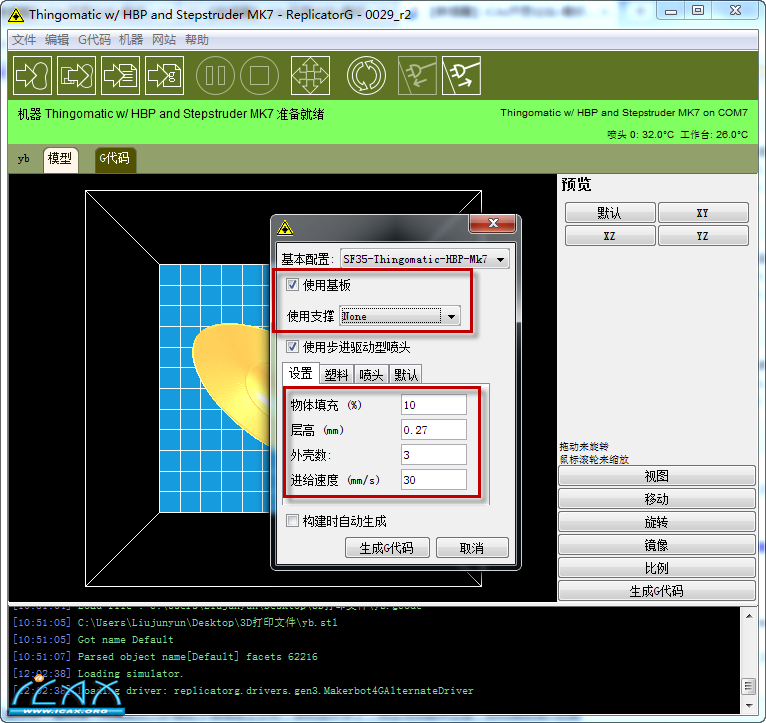Click the 进给速度 (mm/s) input field

click(434, 480)
